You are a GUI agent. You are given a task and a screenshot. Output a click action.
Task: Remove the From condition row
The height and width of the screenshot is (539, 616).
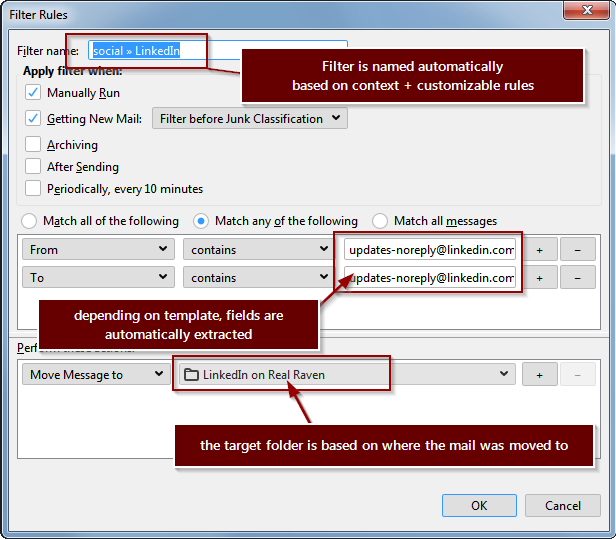pyautogui.click(x=578, y=249)
